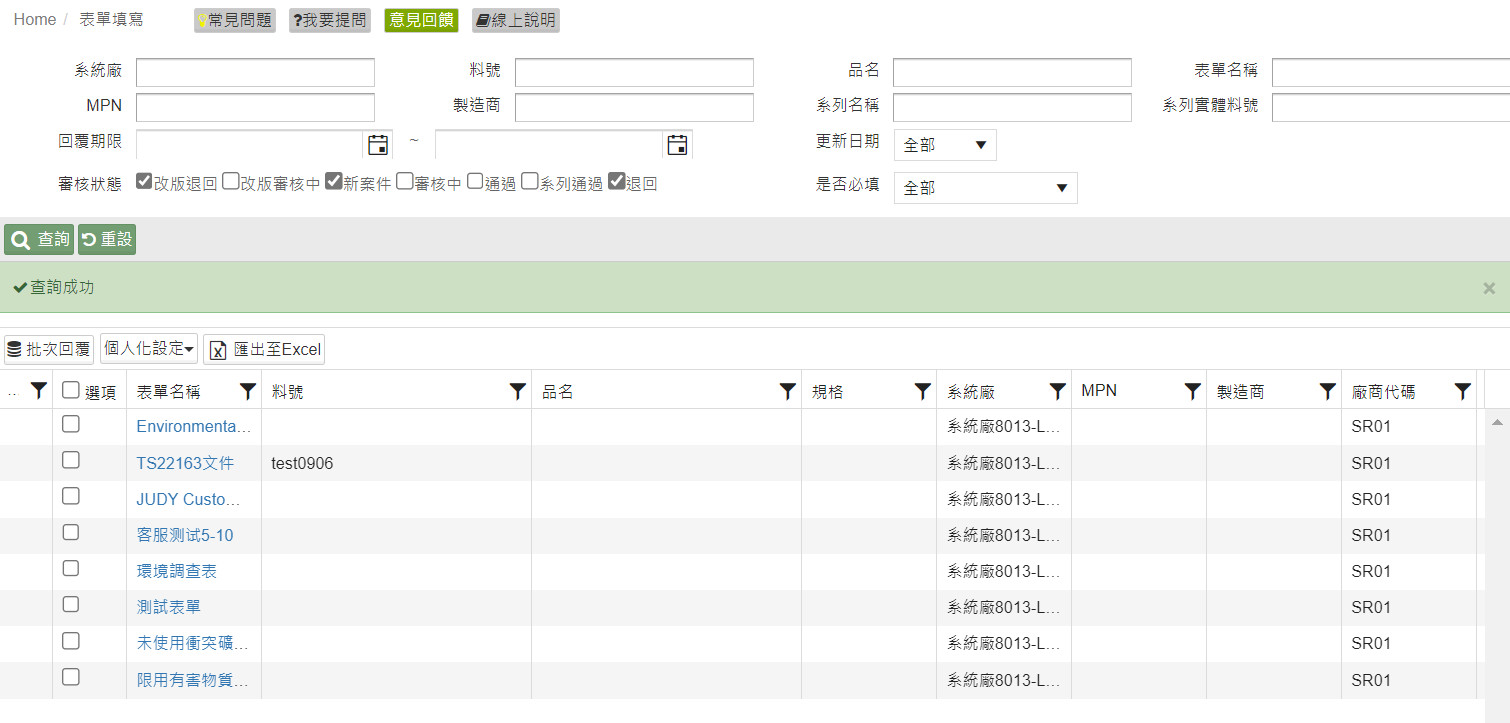This screenshot has height=723, width=1510.
Task: Click filter icon in 系統廠 column header
Action: (1057, 391)
